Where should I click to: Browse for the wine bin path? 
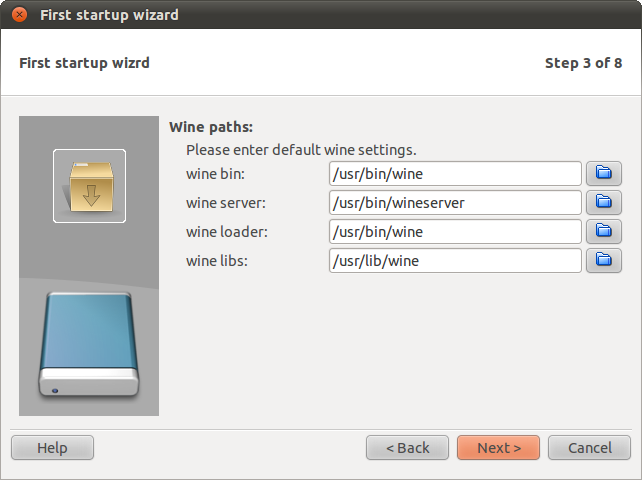coord(604,174)
